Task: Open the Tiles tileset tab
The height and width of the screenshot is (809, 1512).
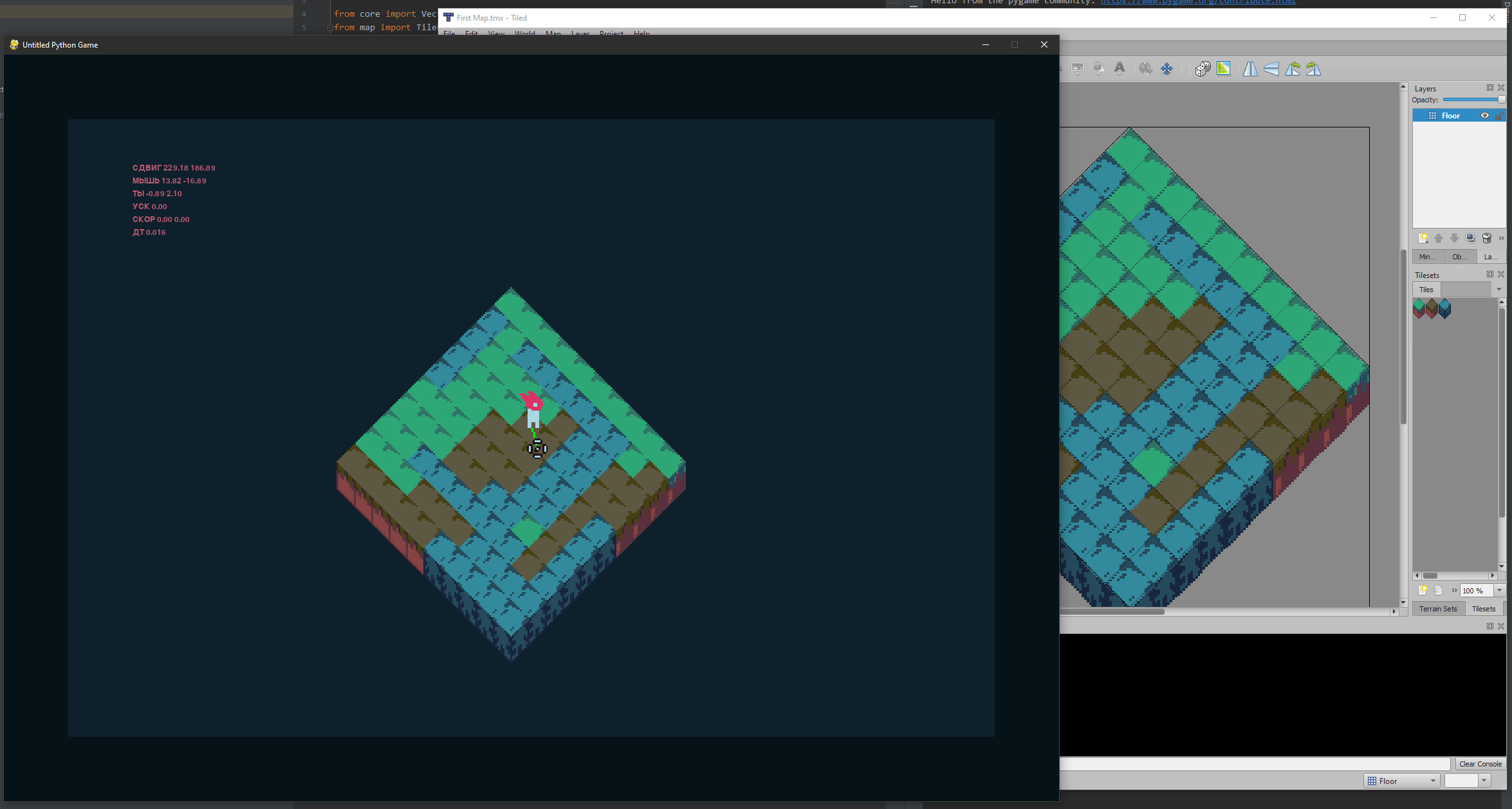Action: (1426, 290)
